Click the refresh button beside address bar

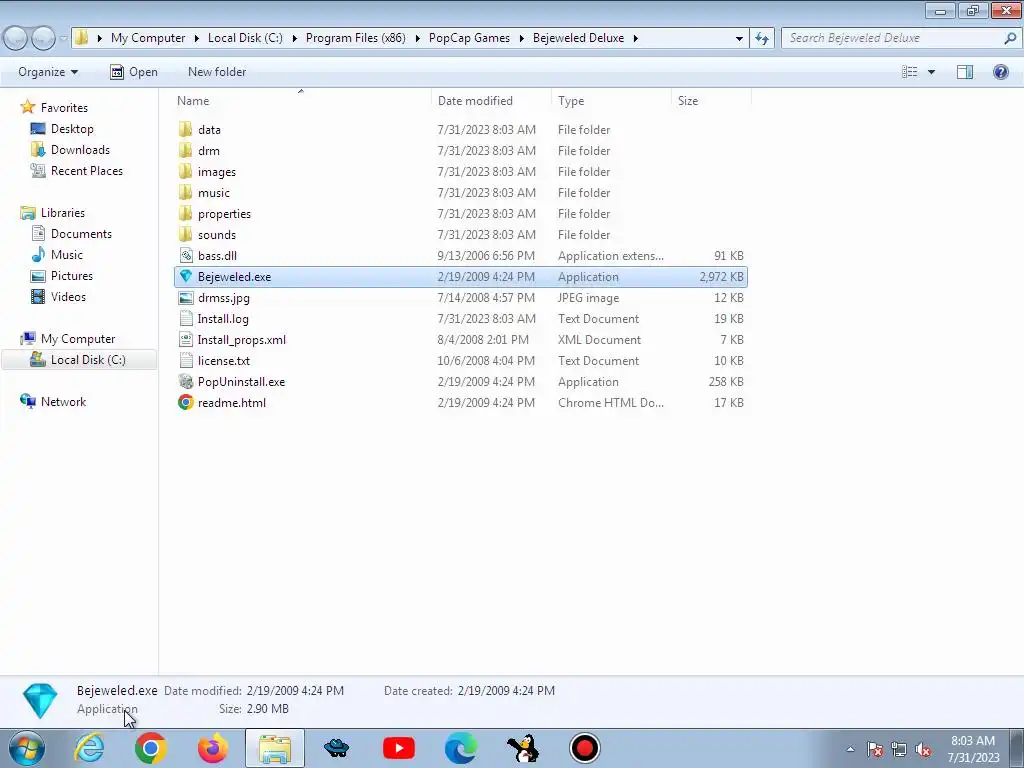pos(762,38)
